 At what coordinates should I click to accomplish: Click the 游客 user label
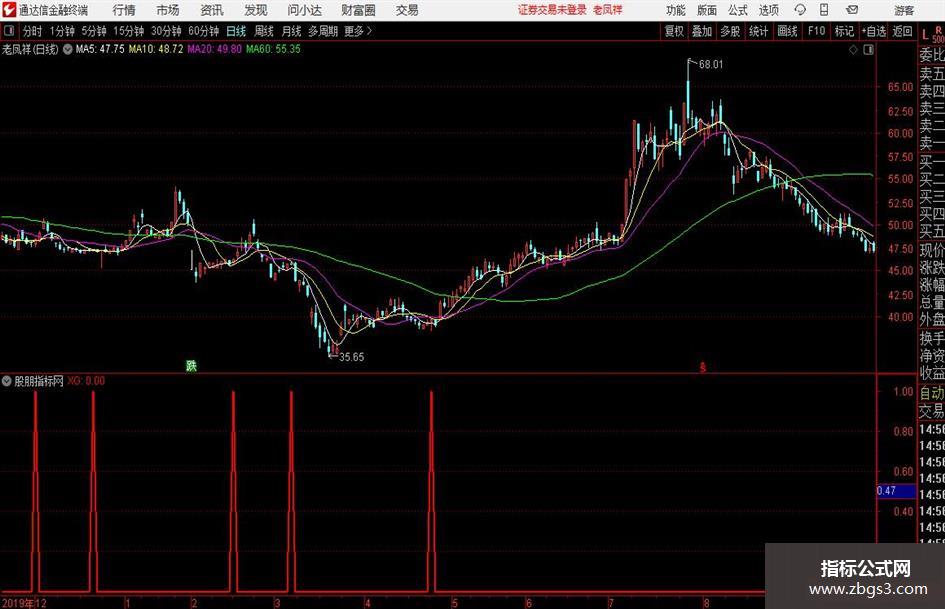[x=904, y=10]
